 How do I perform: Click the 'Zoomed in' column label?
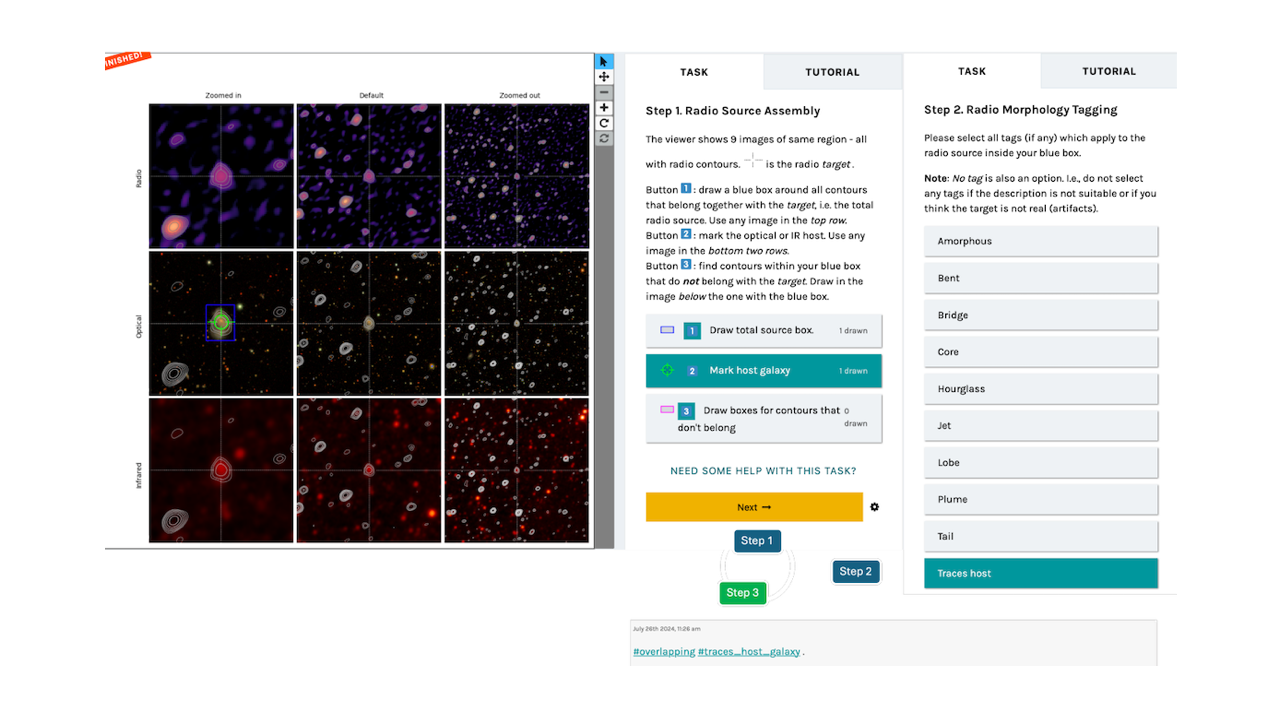tap(223, 96)
